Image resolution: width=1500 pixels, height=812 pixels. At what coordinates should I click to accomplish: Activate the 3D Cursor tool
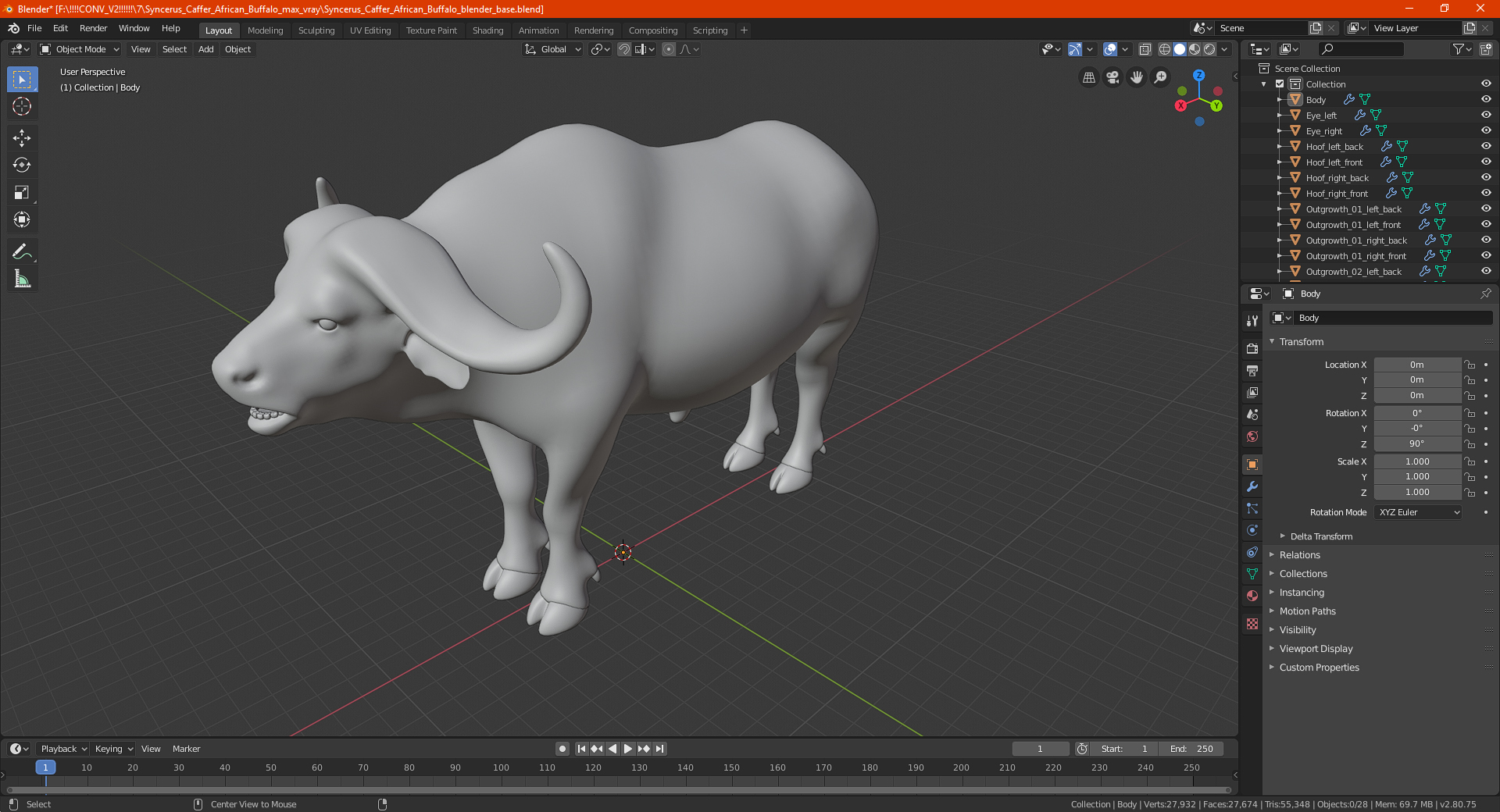coord(22,106)
